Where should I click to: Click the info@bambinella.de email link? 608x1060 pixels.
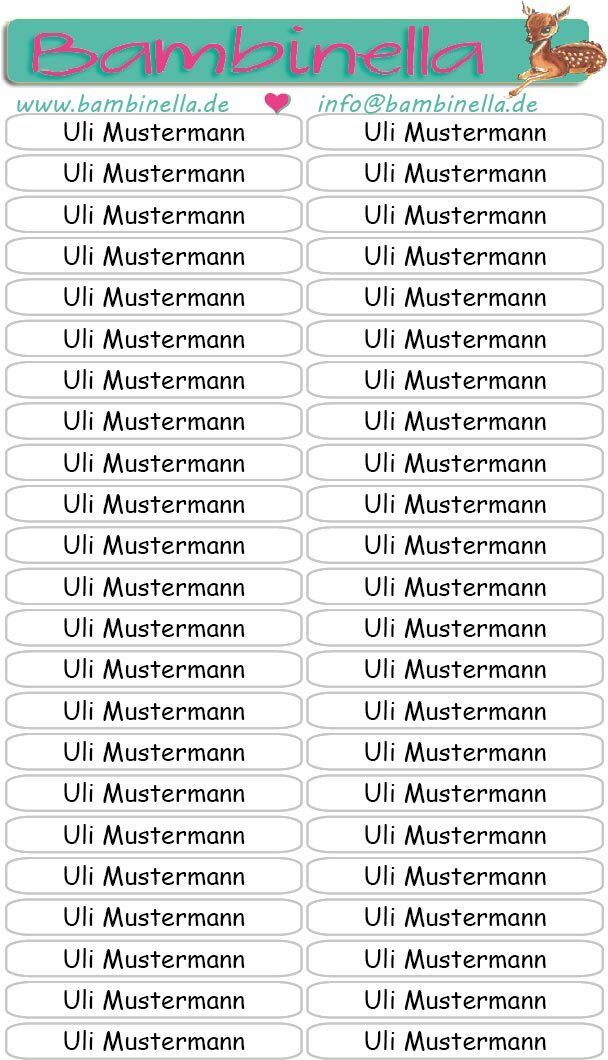428,104
